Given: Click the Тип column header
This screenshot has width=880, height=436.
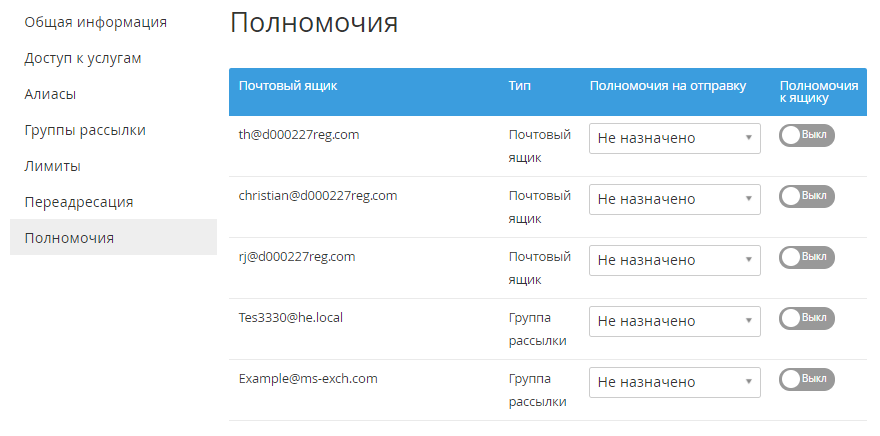Looking at the screenshot, I should [x=519, y=86].
